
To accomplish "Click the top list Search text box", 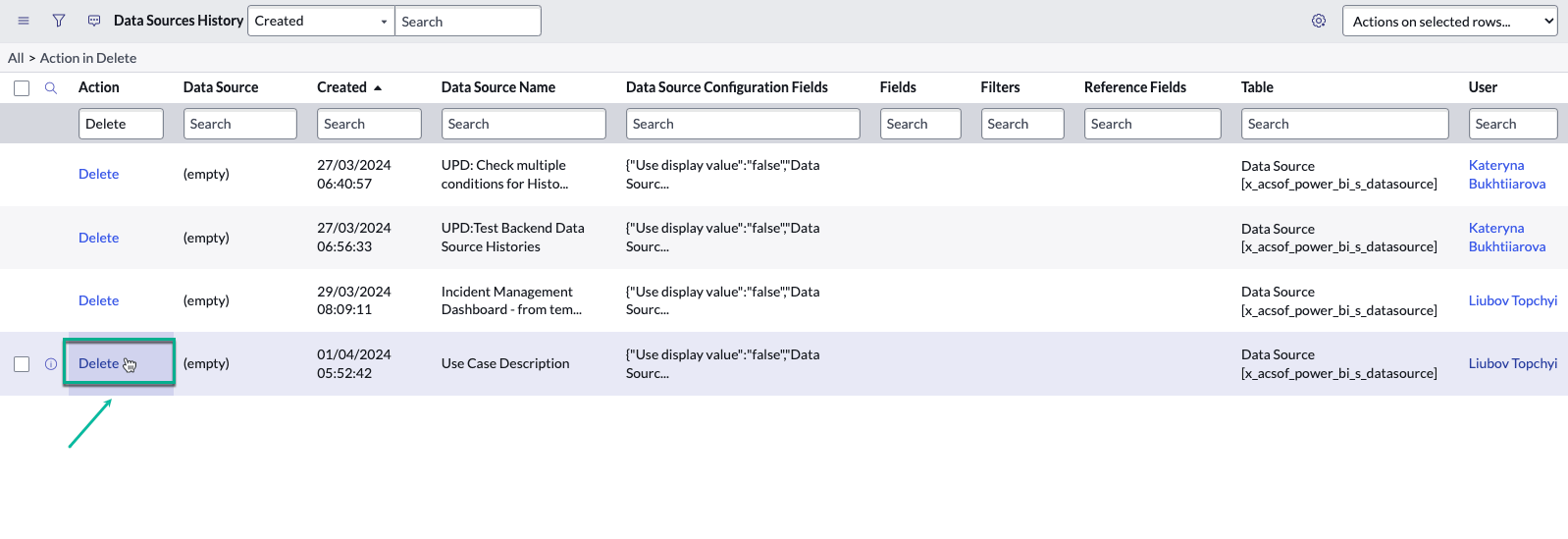I will pos(467,22).
